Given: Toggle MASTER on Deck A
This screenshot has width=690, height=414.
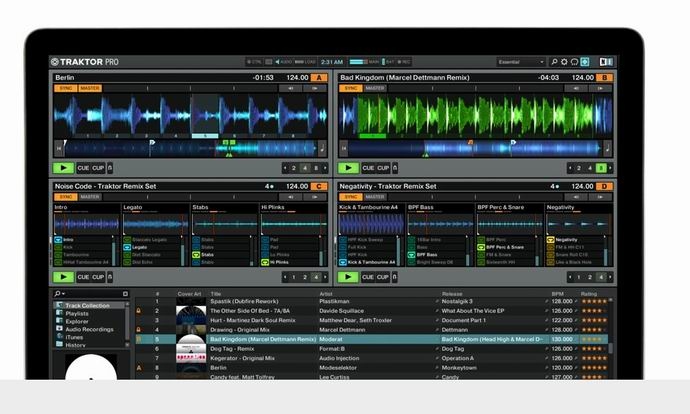Looking at the screenshot, I should [90, 88].
